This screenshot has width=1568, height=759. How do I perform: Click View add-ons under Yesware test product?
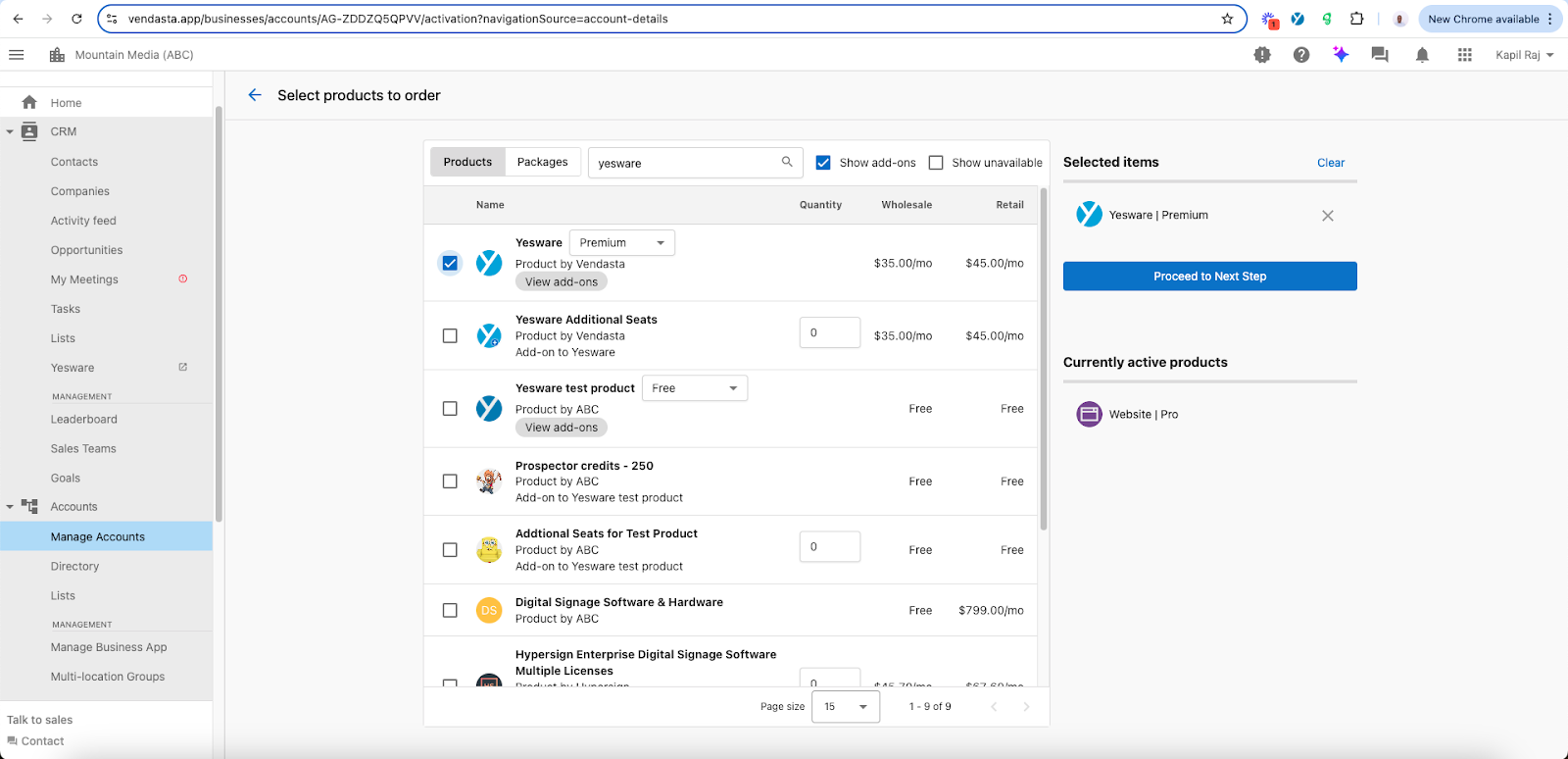562,428
